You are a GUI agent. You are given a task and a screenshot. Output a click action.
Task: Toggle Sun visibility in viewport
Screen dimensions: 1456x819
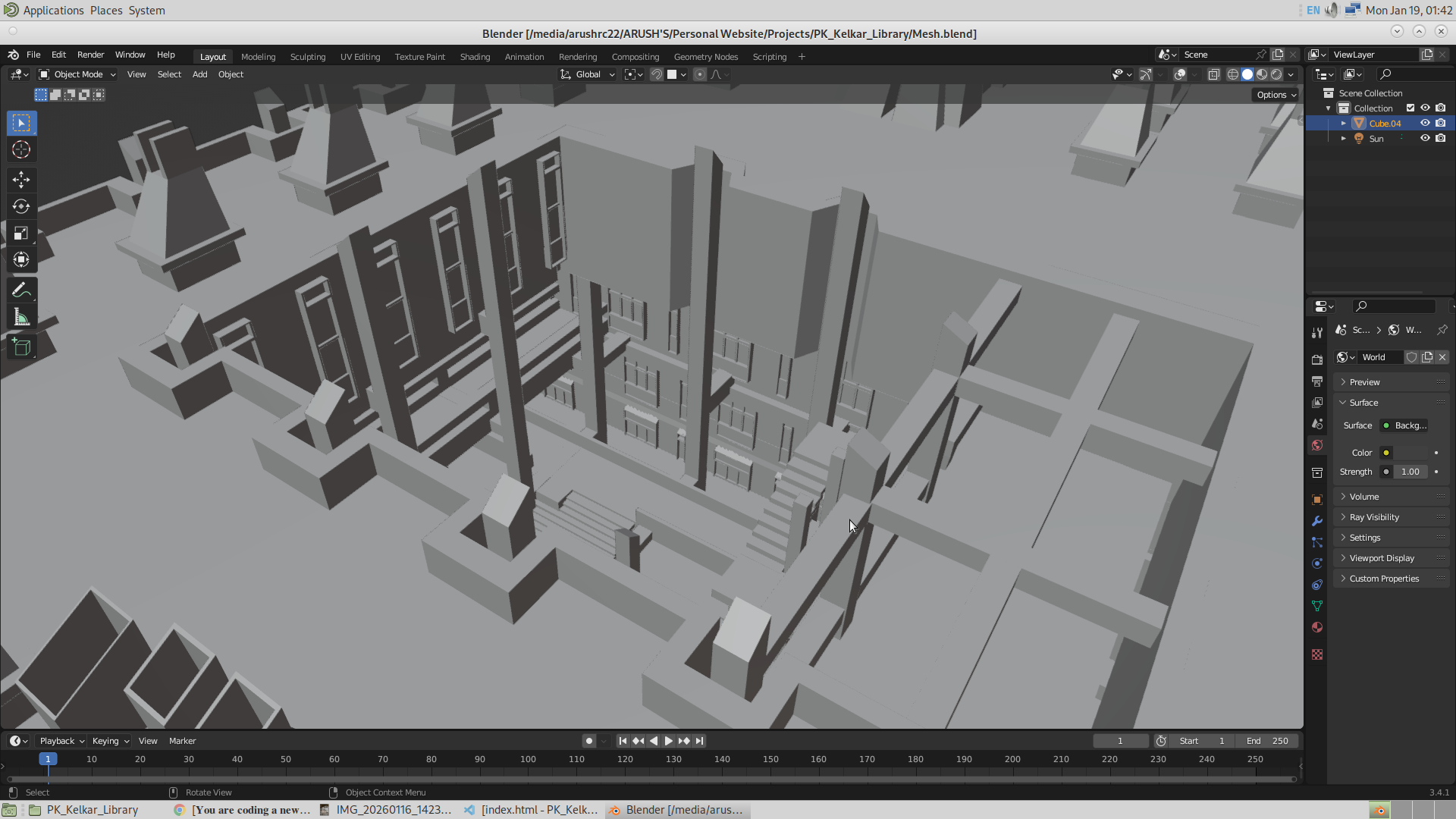tap(1425, 138)
